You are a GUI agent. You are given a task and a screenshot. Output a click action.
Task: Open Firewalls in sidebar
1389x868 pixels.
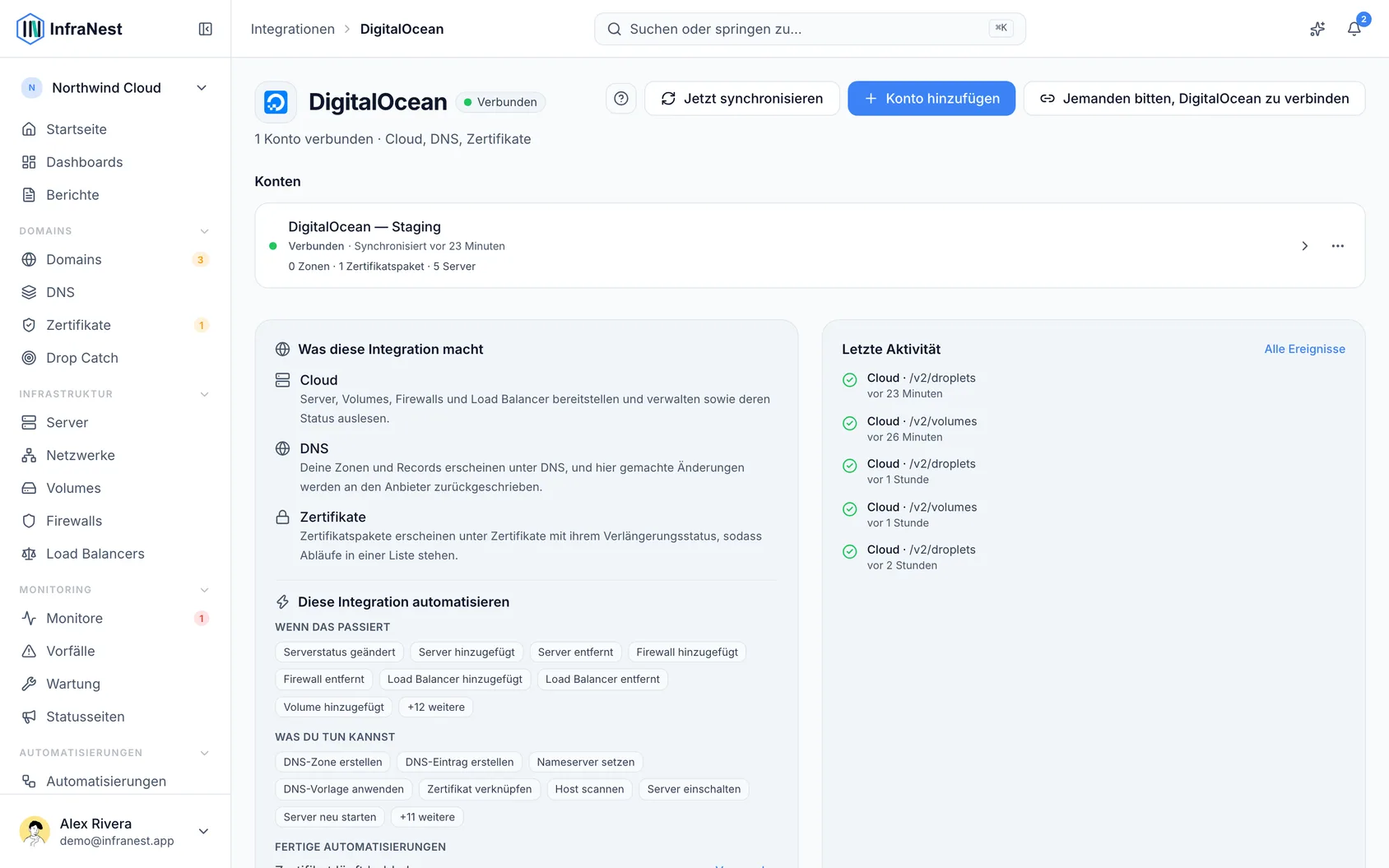pyautogui.click(x=115, y=521)
